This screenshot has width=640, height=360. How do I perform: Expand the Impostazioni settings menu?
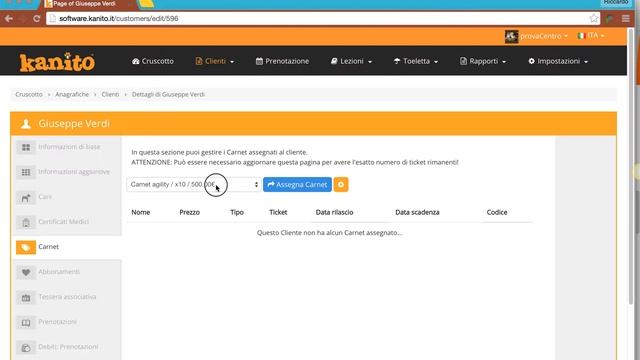pyautogui.click(x=558, y=61)
